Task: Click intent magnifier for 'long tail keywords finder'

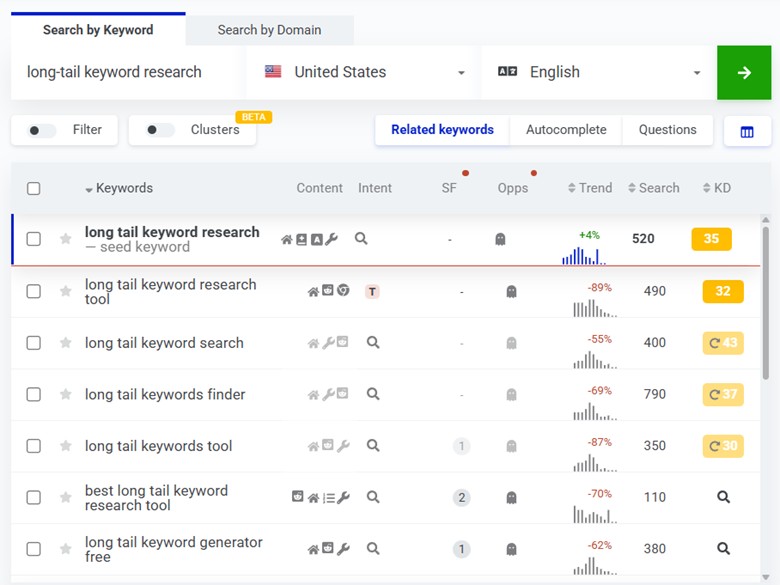Action: click(x=373, y=394)
